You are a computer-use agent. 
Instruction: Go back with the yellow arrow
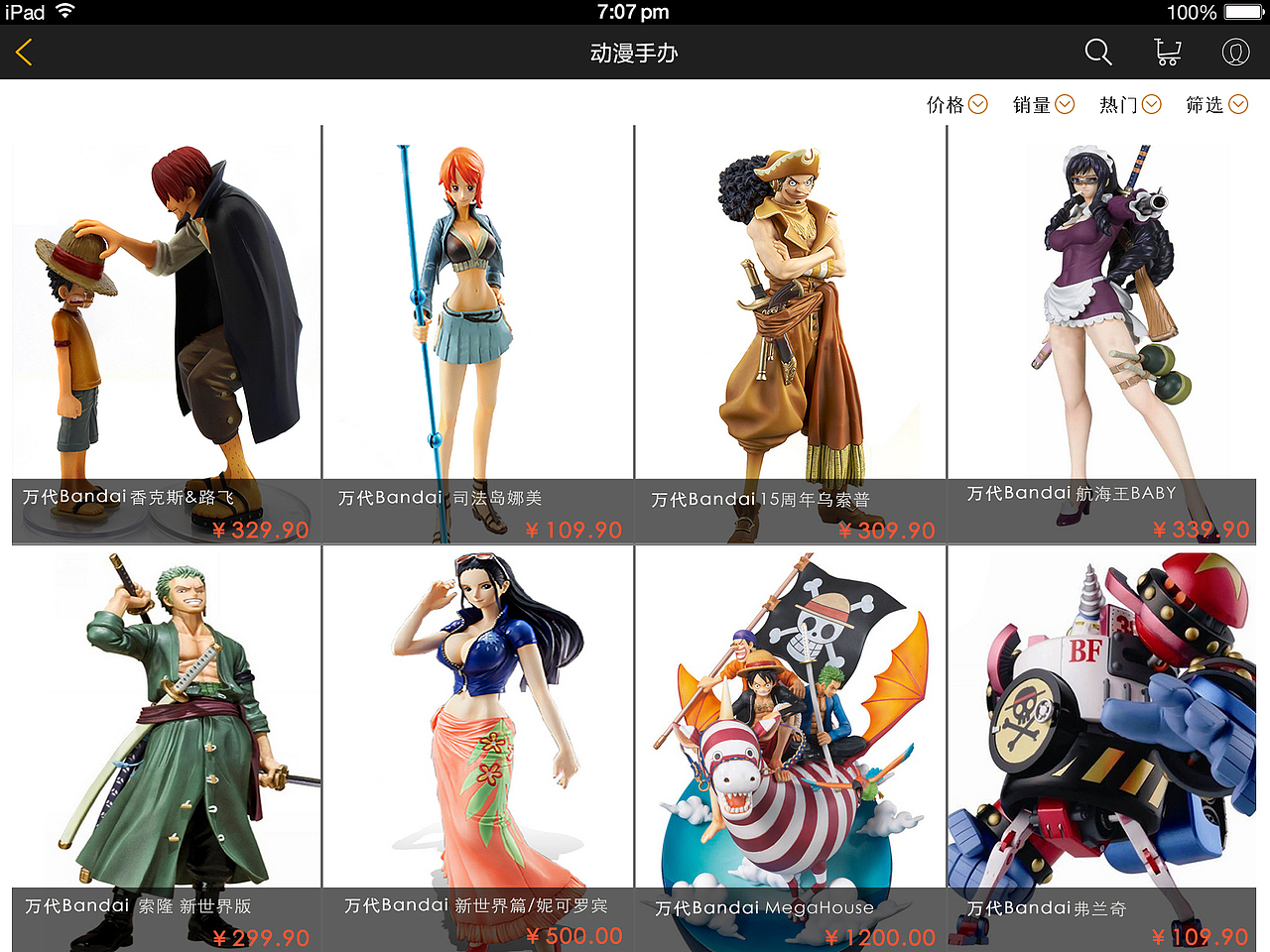pyautogui.click(x=25, y=53)
